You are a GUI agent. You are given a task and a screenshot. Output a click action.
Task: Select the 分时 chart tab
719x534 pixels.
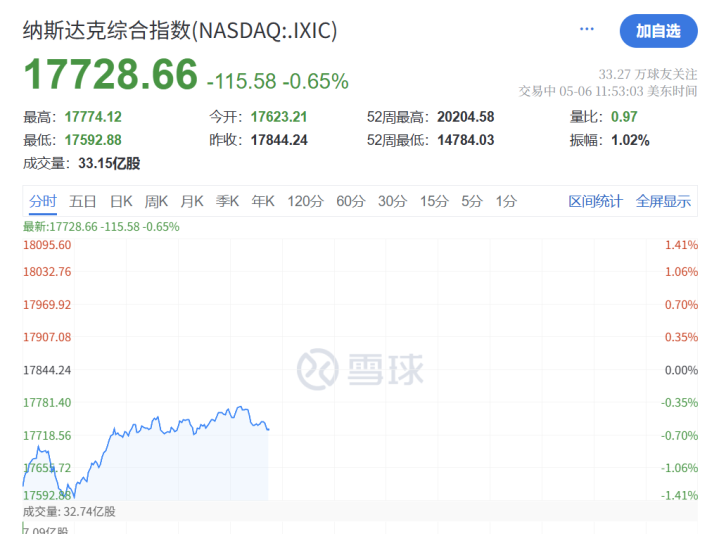pyautogui.click(x=43, y=201)
